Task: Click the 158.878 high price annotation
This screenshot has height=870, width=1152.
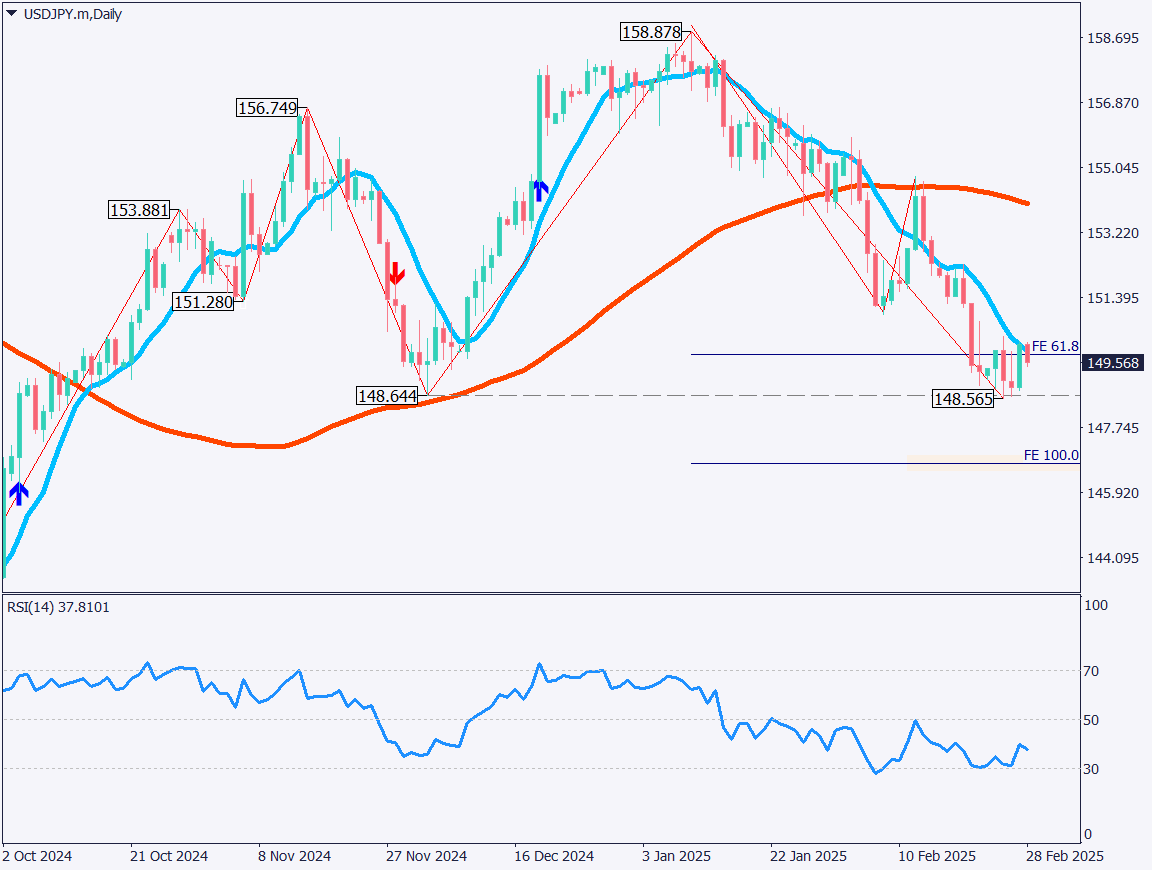Action: pyautogui.click(x=652, y=31)
